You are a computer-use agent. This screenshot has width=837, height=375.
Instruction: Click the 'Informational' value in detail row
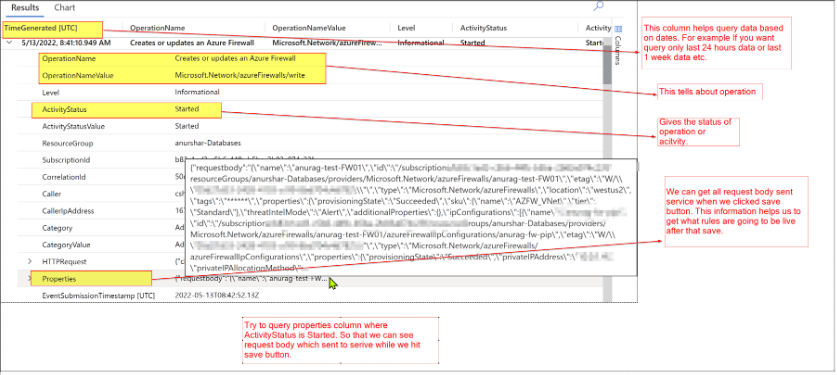(197, 92)
